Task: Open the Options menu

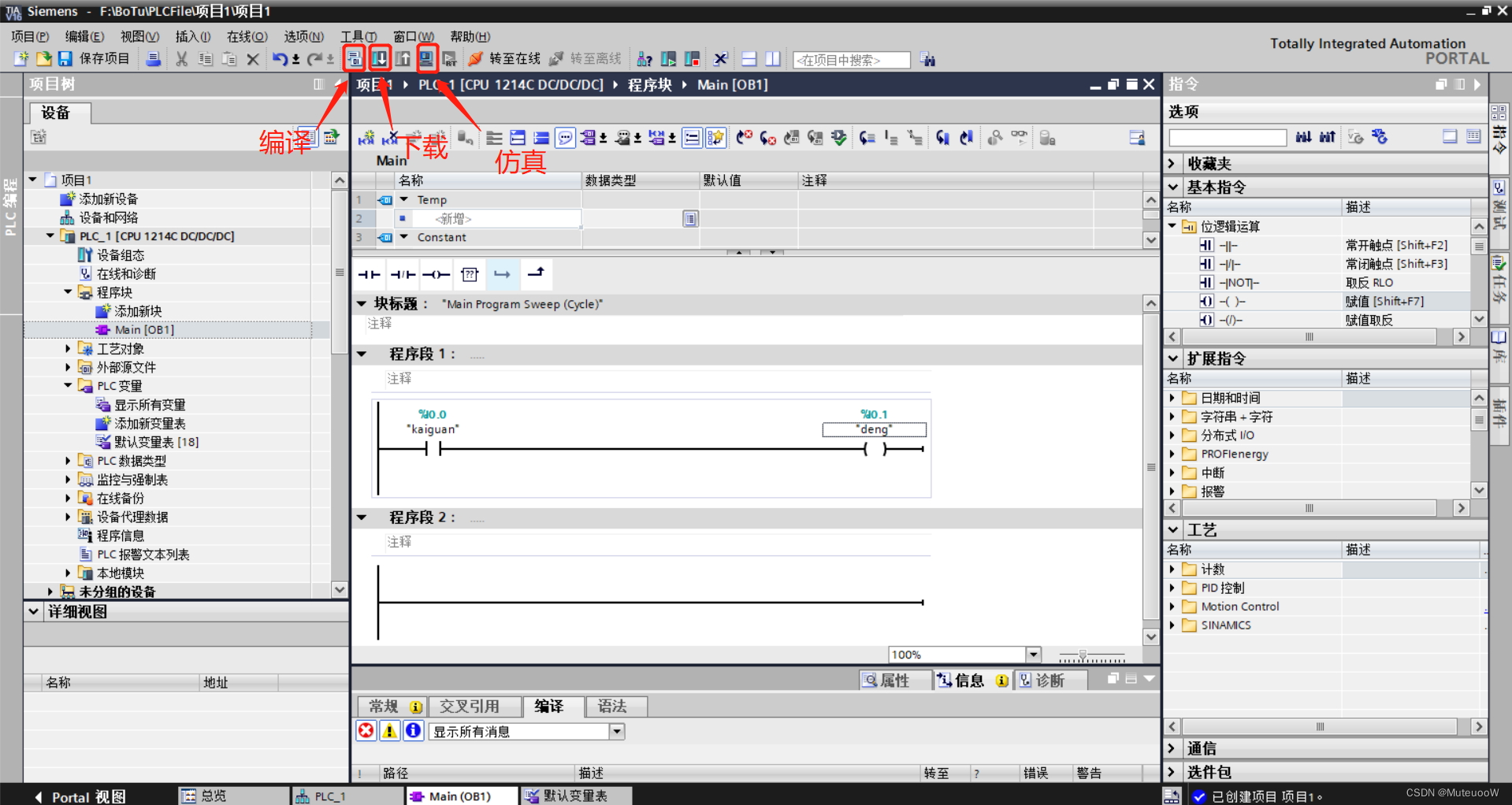Action: click(x=304, y=36)
